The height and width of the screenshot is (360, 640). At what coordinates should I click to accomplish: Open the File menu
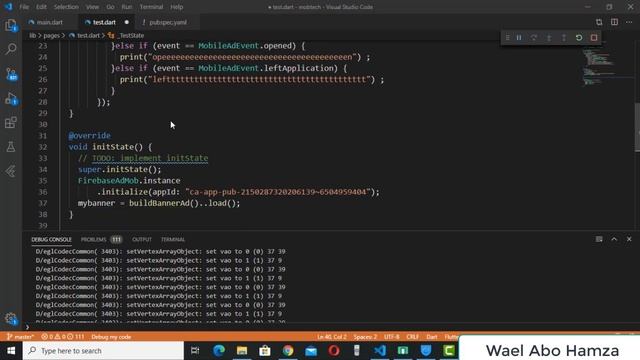[24, 7]
